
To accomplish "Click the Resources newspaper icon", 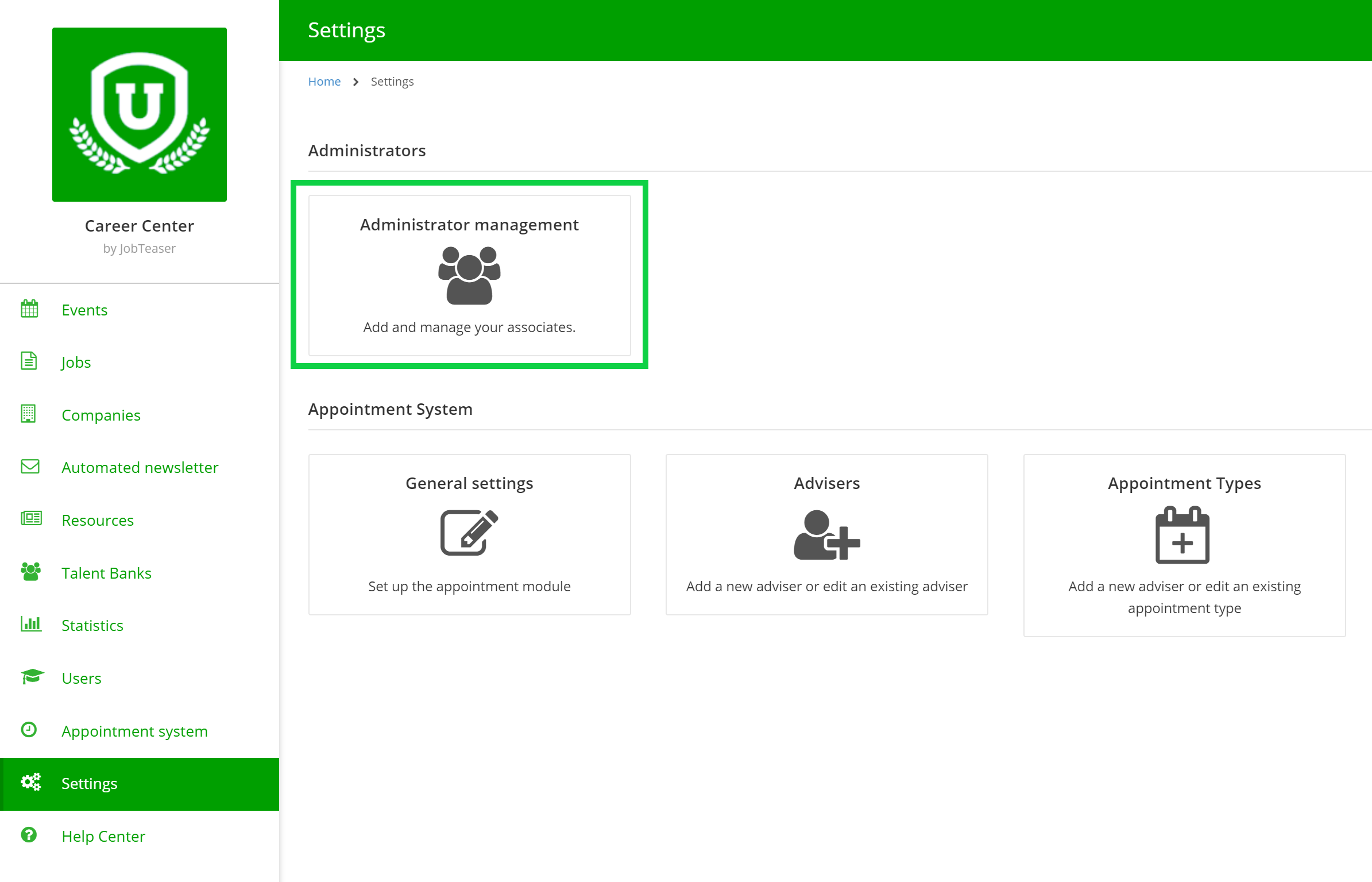I will [x=31, y=518].
